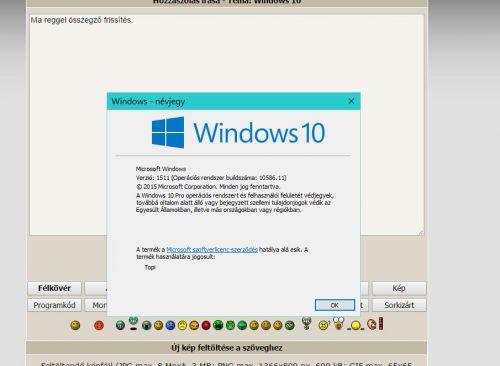The height and width of the screenshot is (366, 500).
Task: Click the Windows 10 logo in the dialog
Action: point(238,133)
